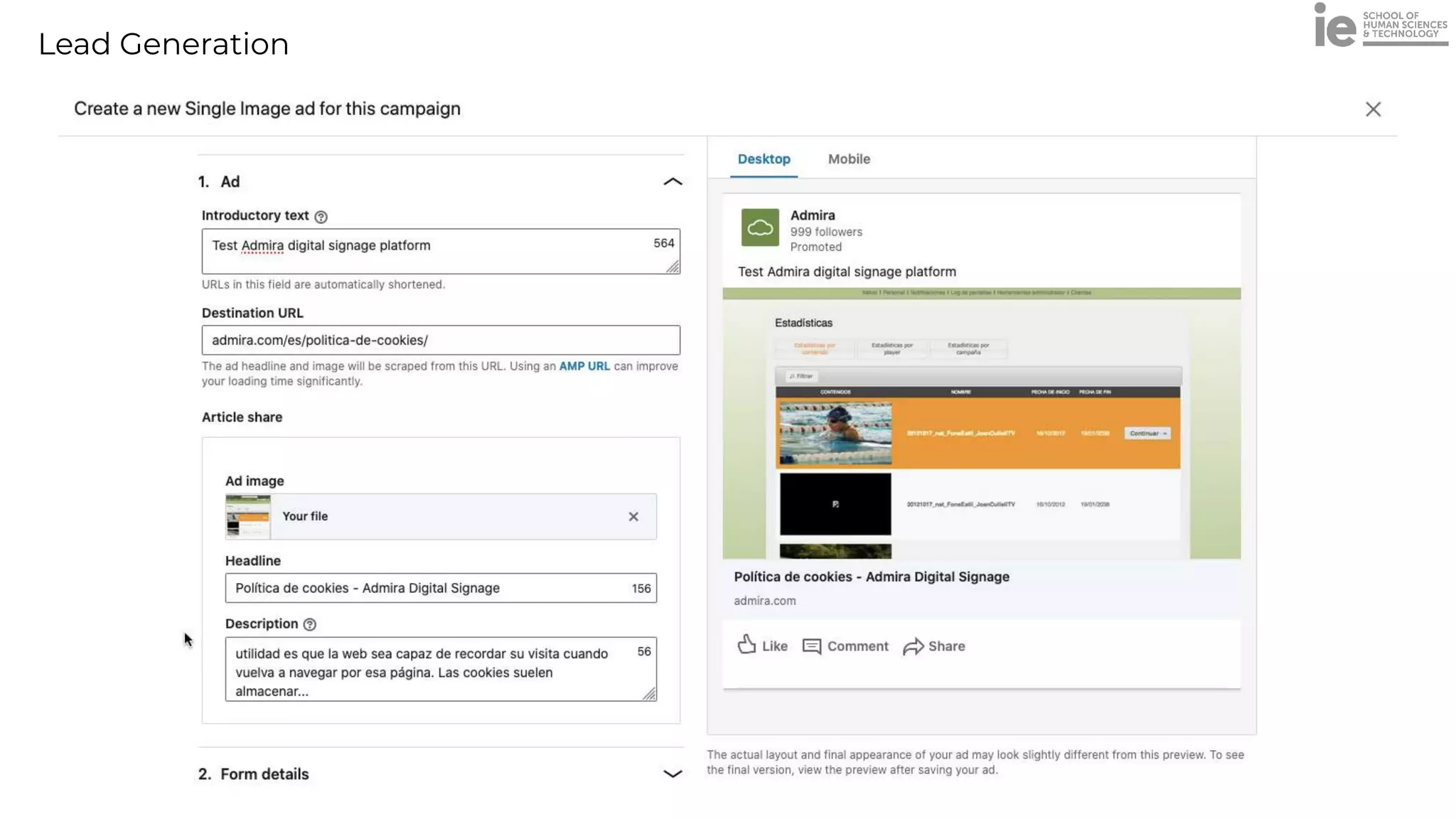Select the Desktop preview tab
This screenshot has width=1456, height=819.
tap(764, 159)
